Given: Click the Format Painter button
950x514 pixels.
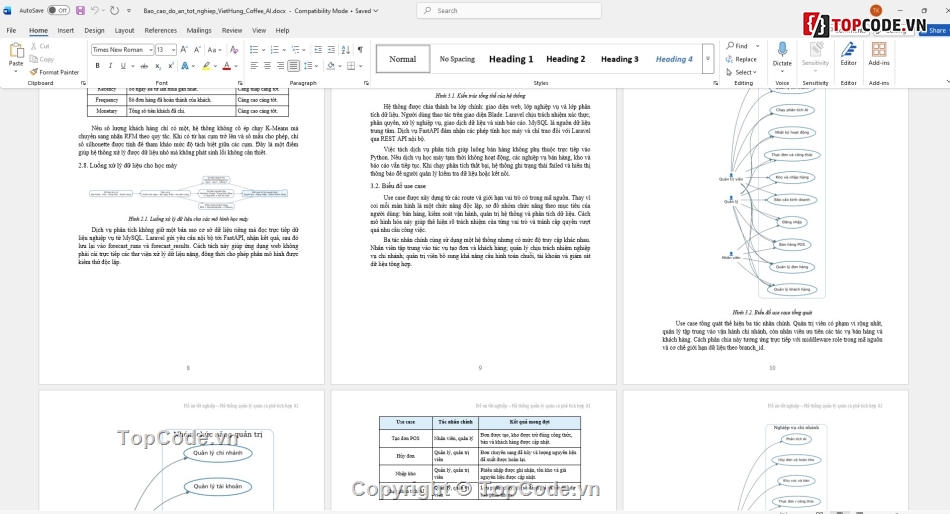Looking at the screenshot, I should coord(55,72).
